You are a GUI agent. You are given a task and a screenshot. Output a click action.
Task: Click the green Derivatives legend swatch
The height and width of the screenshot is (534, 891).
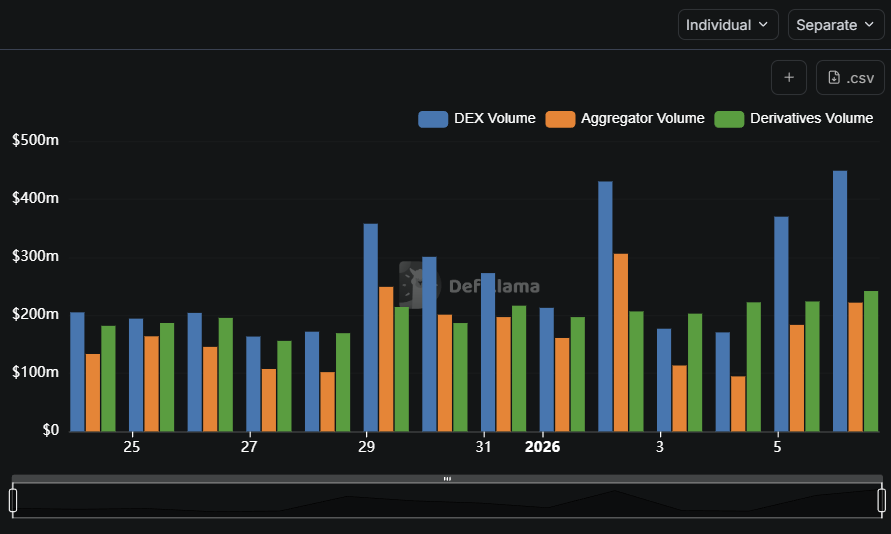(729, 119)
